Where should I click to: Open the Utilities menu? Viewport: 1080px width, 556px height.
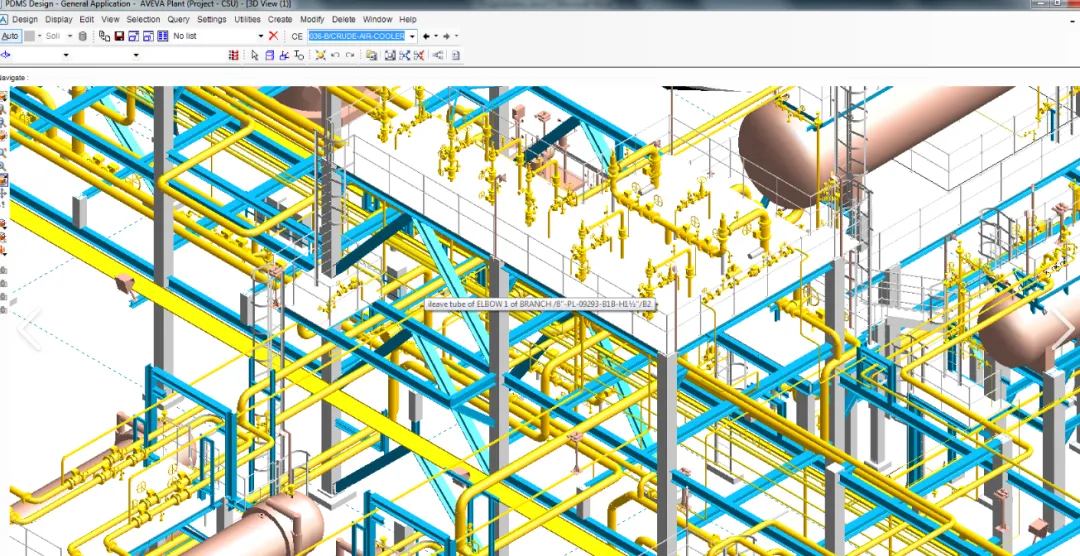click(247, 19)
